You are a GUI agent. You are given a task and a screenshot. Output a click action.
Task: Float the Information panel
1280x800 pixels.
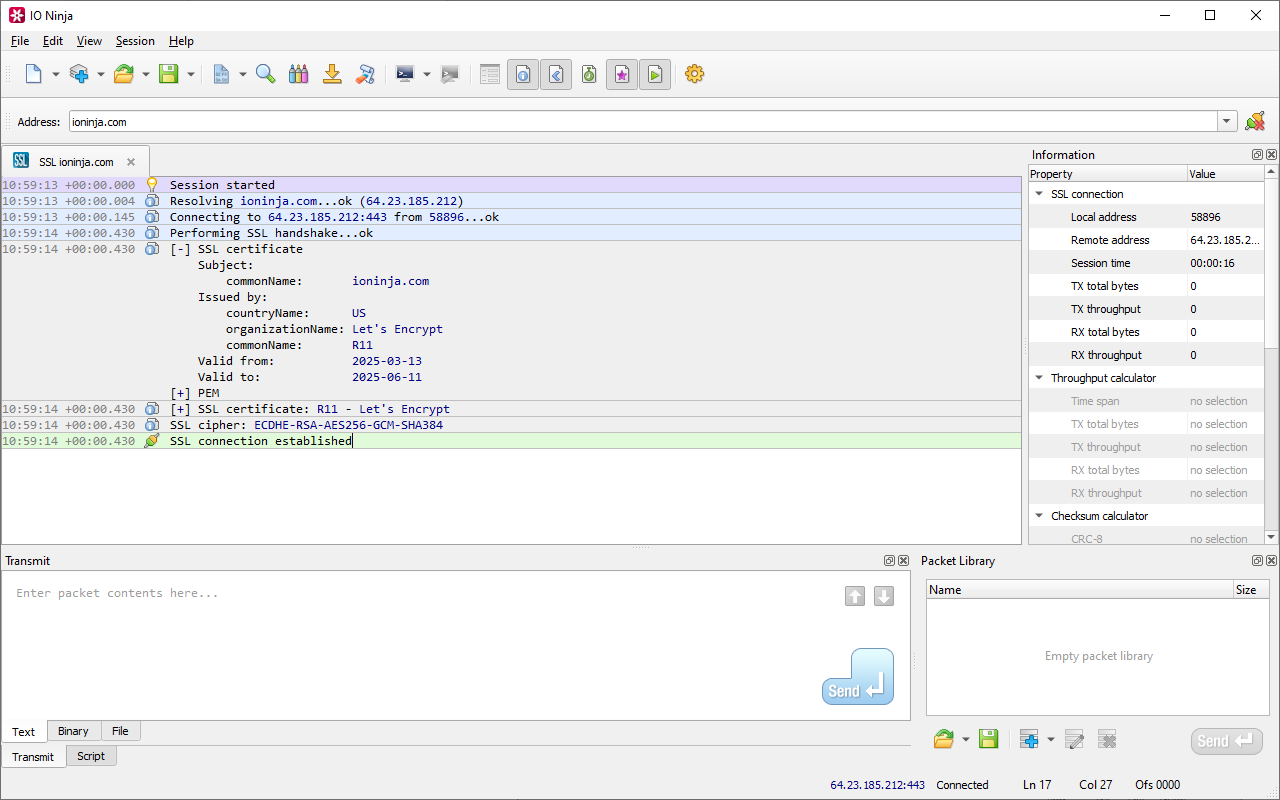coord(1257,155)
